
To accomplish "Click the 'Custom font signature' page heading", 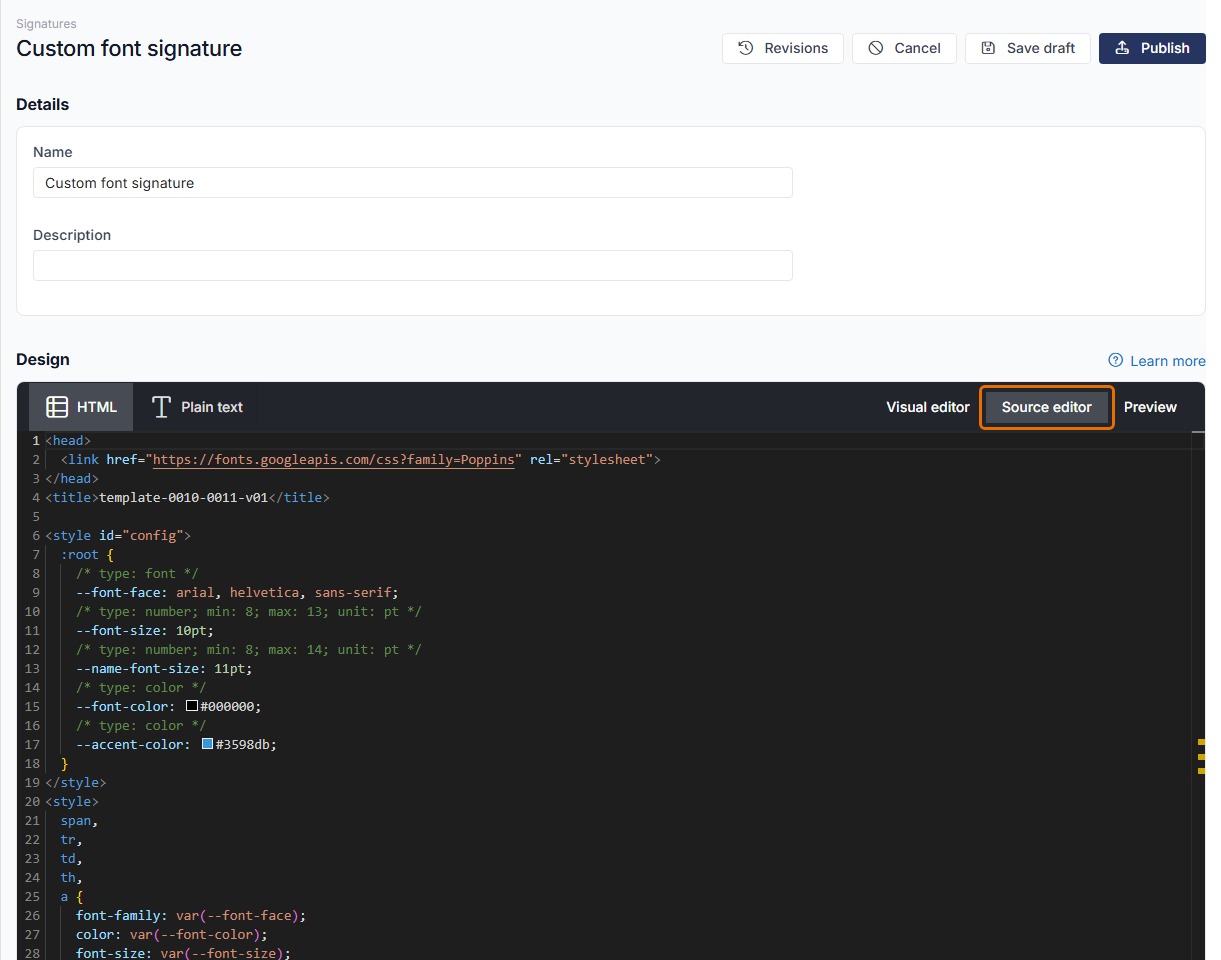I will (x=129, y=48).
